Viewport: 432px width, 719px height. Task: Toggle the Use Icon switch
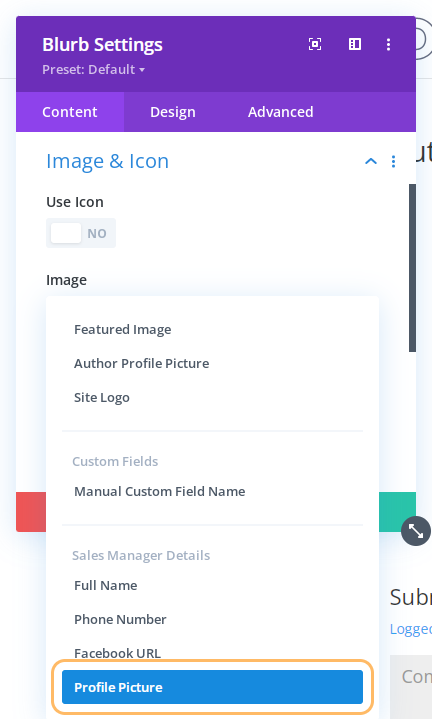pos(81,233)
